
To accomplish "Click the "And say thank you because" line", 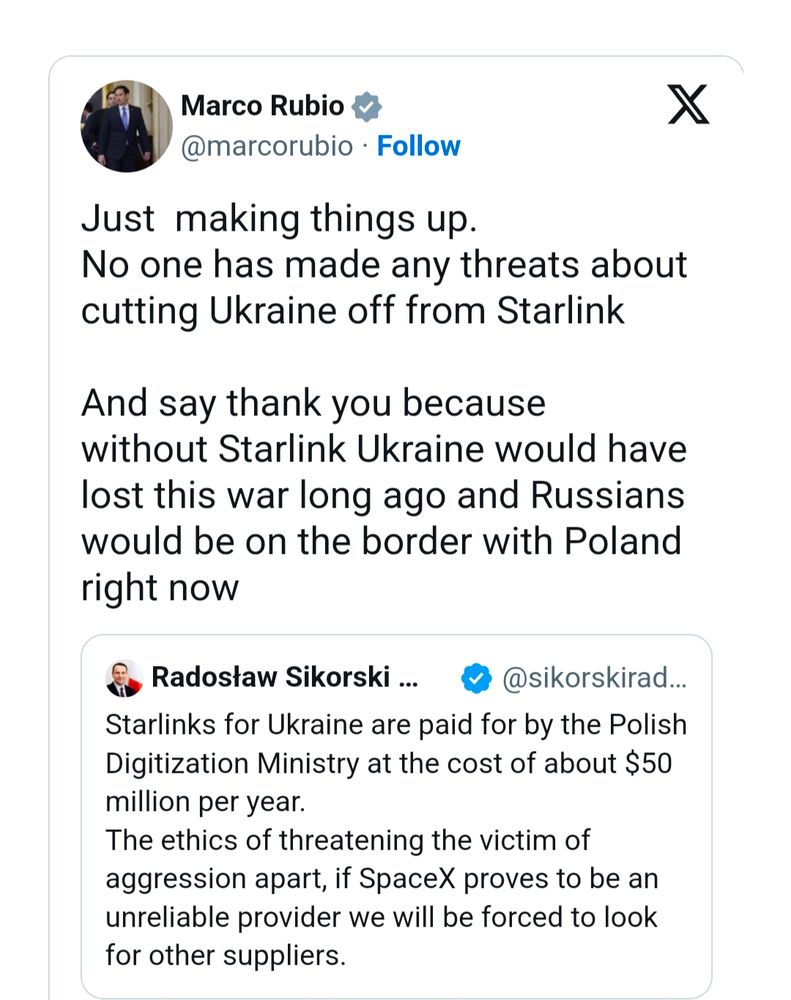I will (x=313, y=403).
